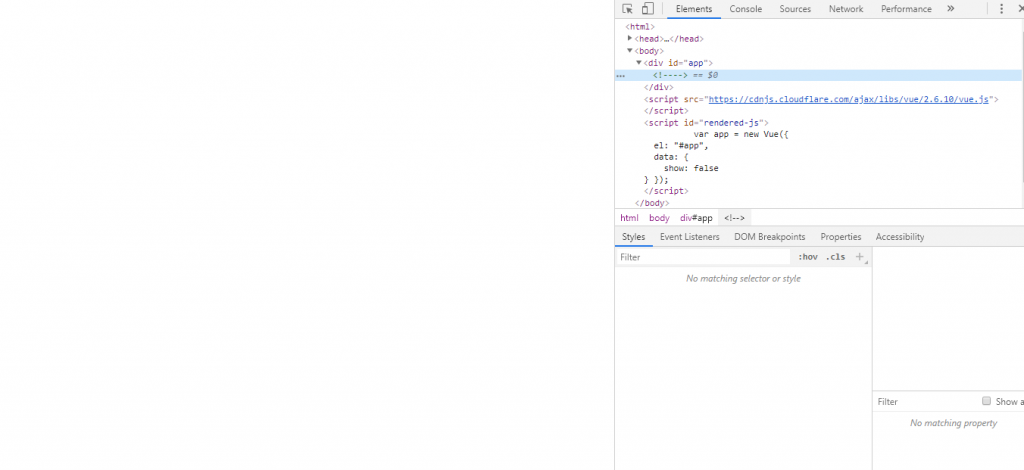Click the 'show: false' code line
The height and width of the screenshot is (470, 1024).
click(691, 168)
